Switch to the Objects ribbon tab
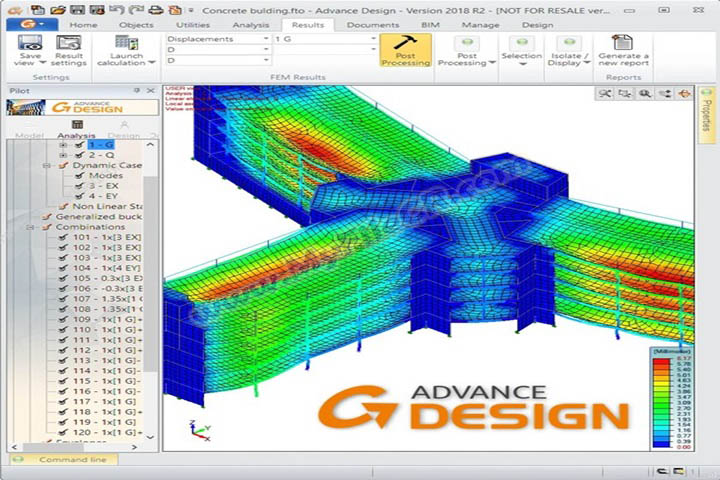Screen dimensions: 720x480 click(x=136, y=25)
